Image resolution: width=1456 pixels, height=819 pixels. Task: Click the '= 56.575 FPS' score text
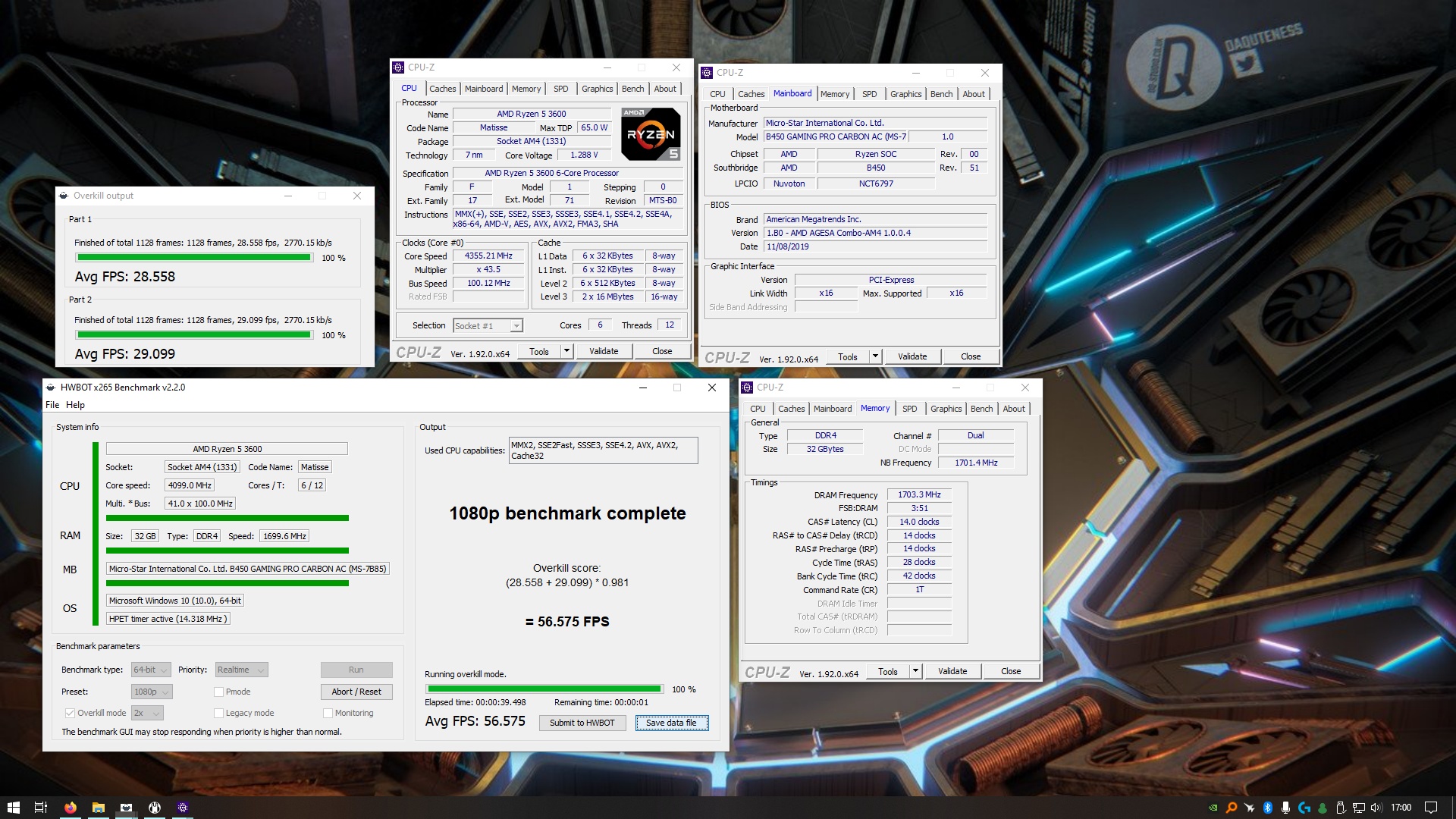567,622
